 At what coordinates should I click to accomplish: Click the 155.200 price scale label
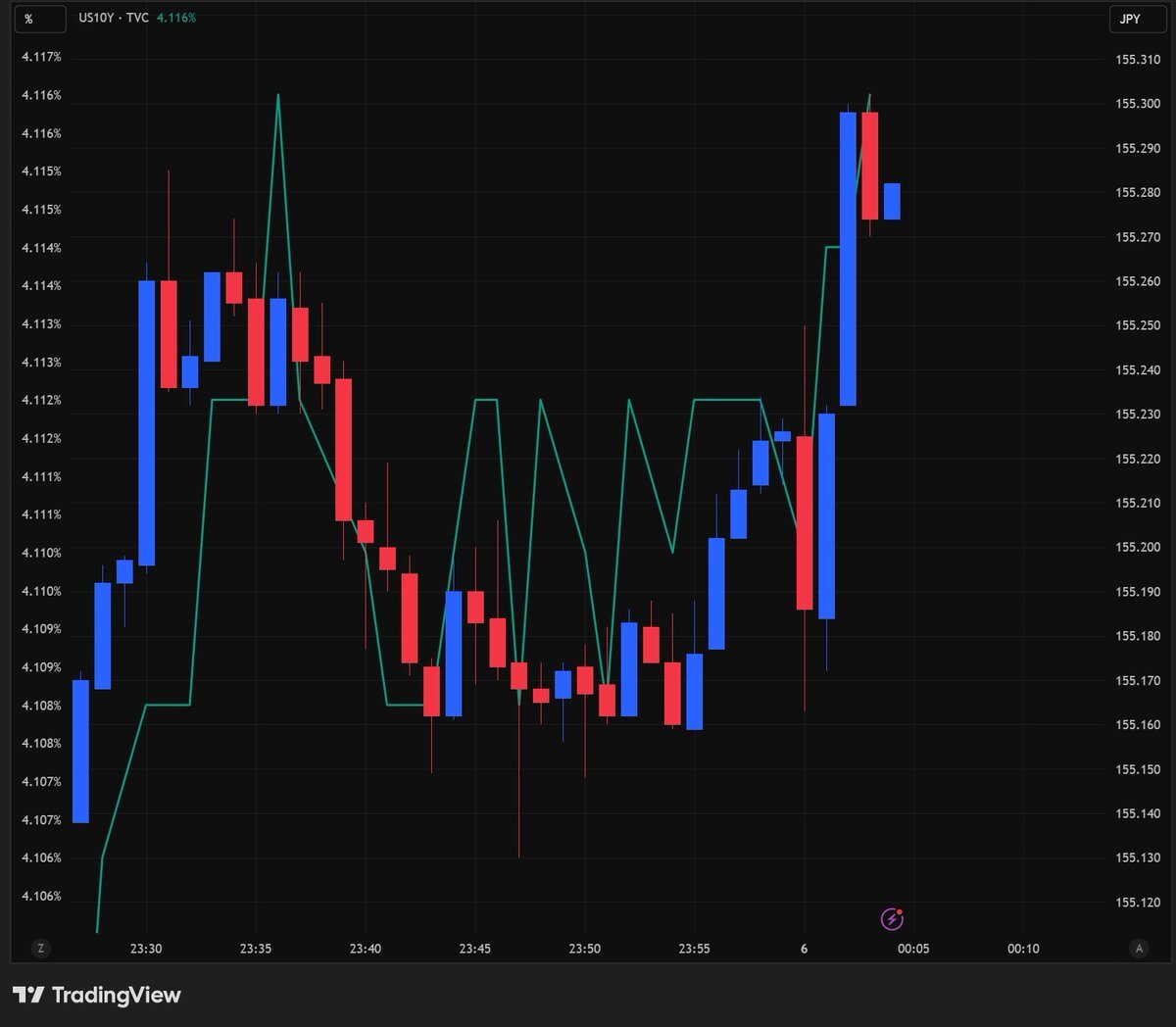pyautogui.click(x=1138, y=548)
